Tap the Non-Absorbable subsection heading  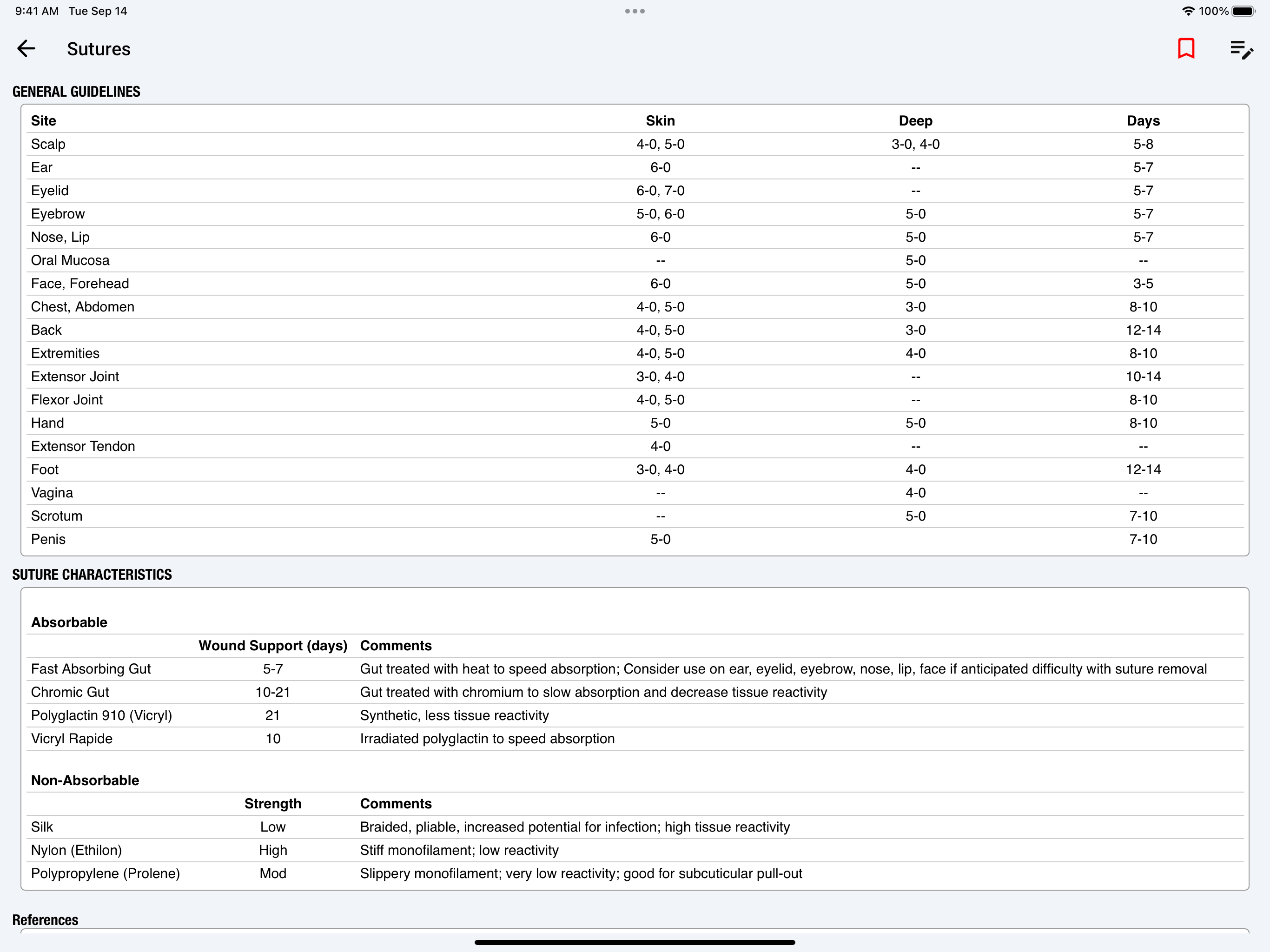click(x=85, y=780)
